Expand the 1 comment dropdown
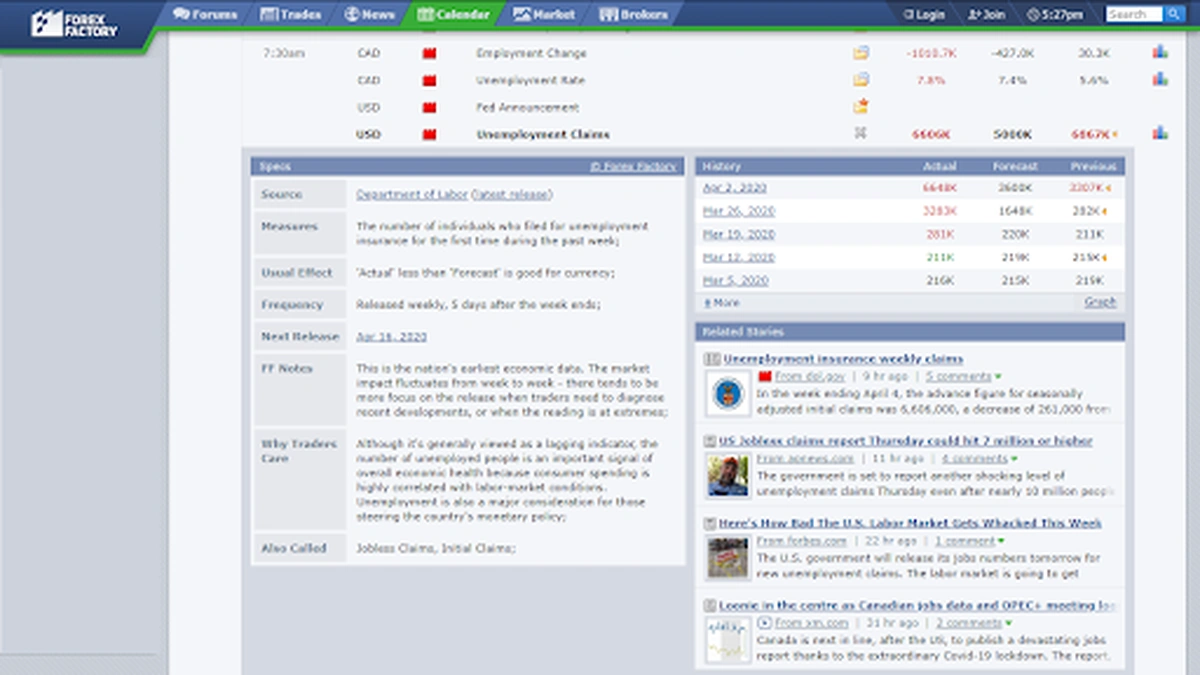 (x=971, y=541)
